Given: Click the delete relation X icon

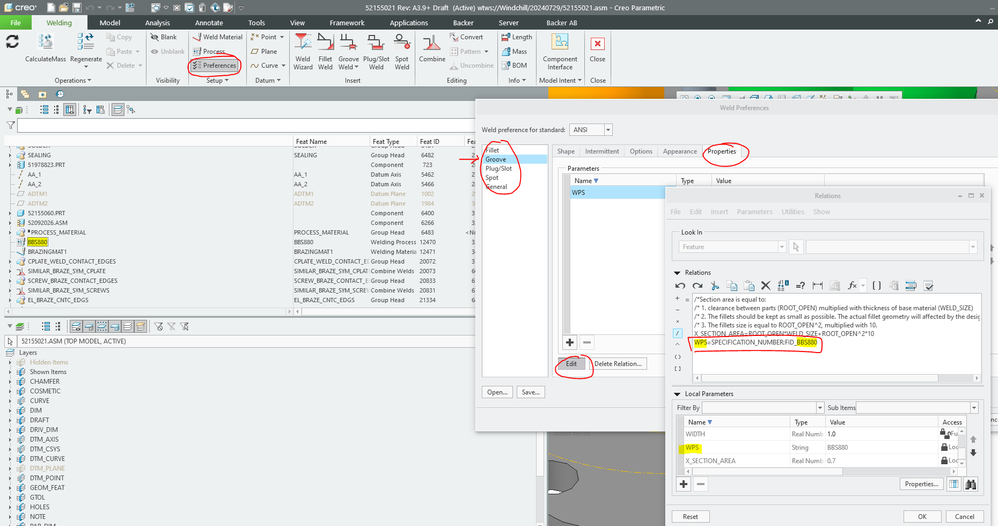Looking at the screenshot, I should click(x=765, y=285).
